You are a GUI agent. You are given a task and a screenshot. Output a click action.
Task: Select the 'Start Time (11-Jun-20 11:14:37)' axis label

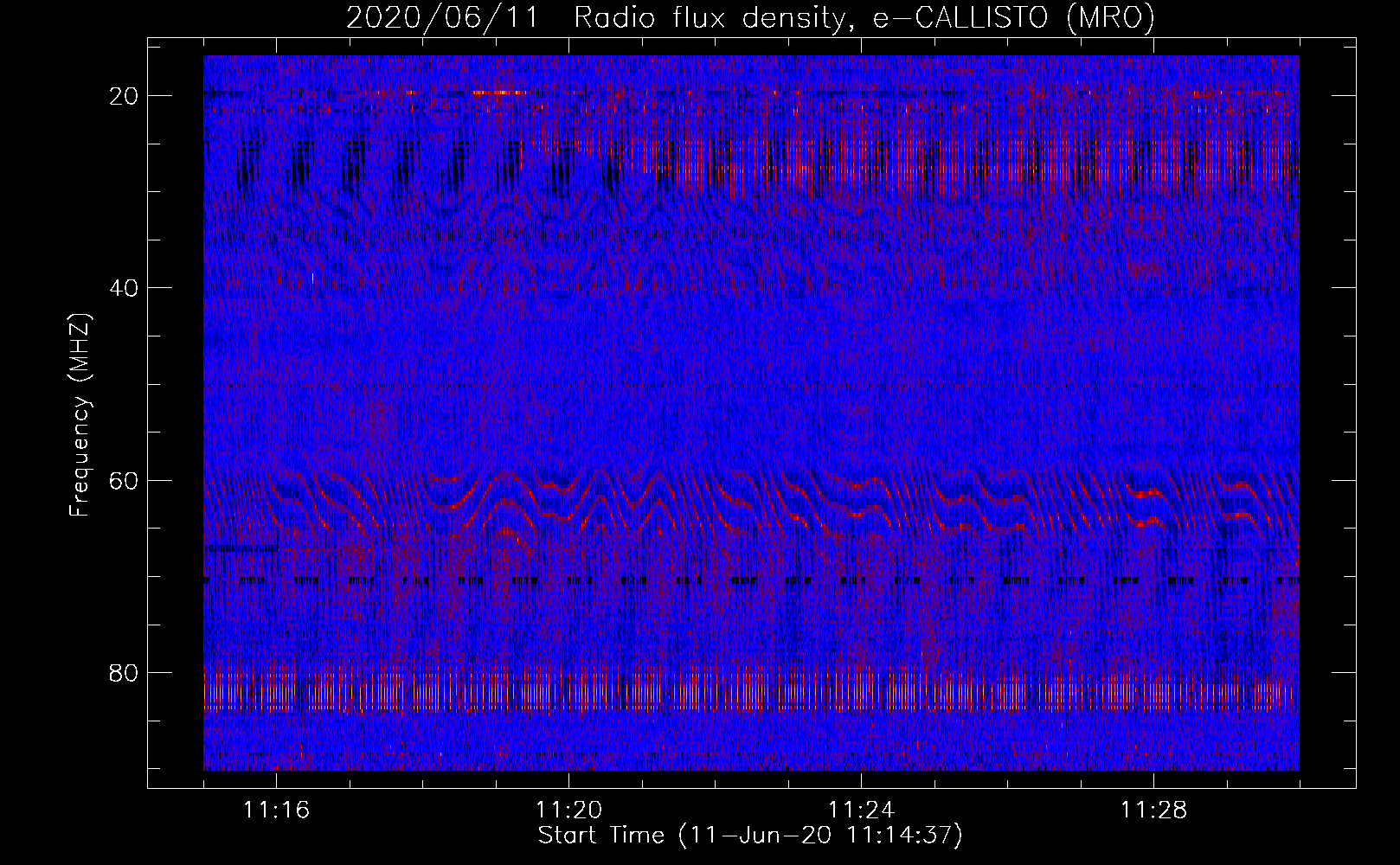(x=750, y=836)
